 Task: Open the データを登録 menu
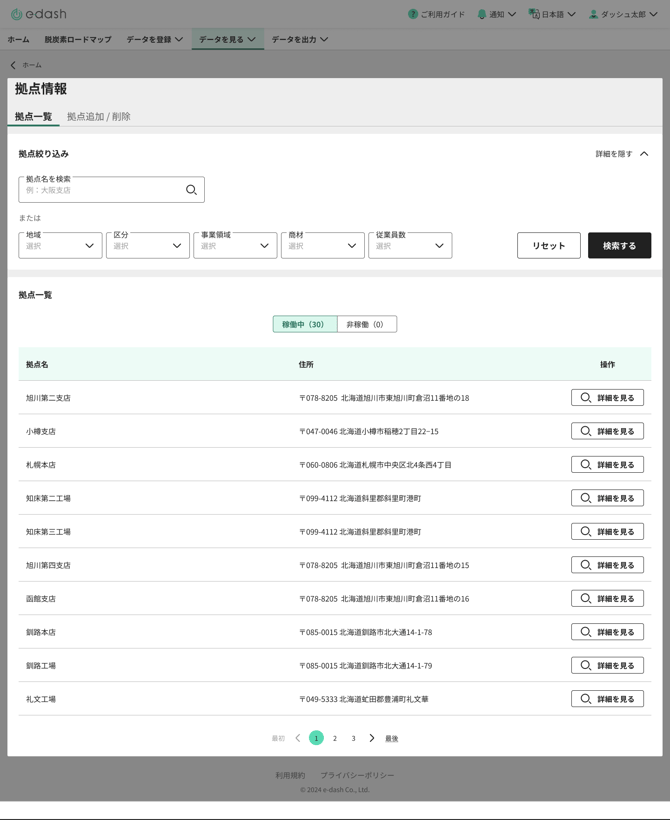[154, 40]
